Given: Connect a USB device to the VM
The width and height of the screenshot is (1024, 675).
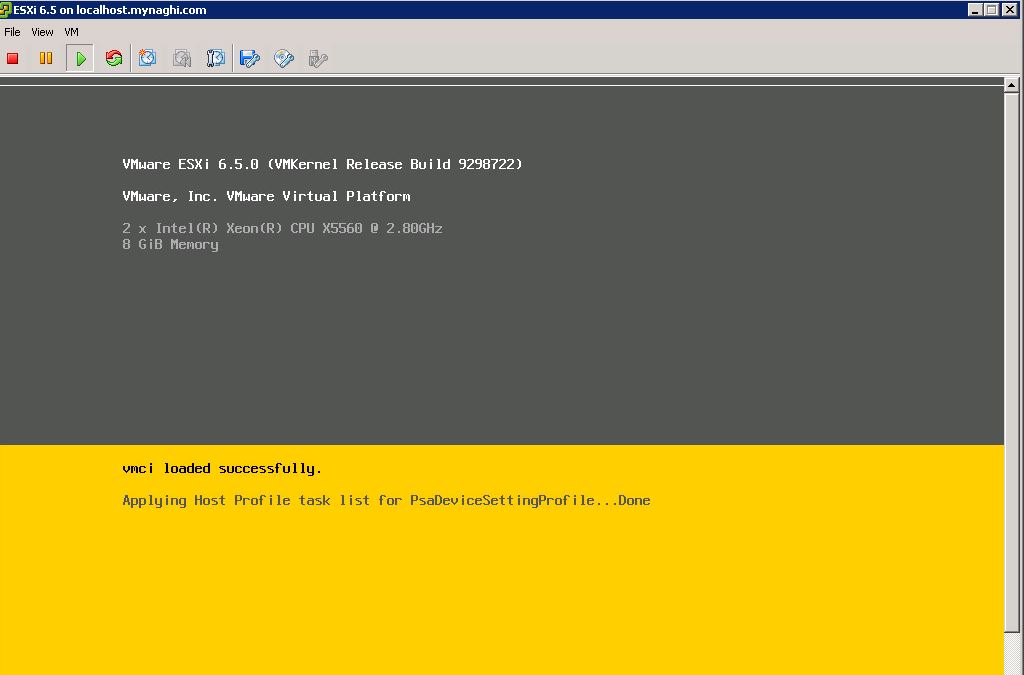Looking at the screenshot, I should [x=318, y=59].
